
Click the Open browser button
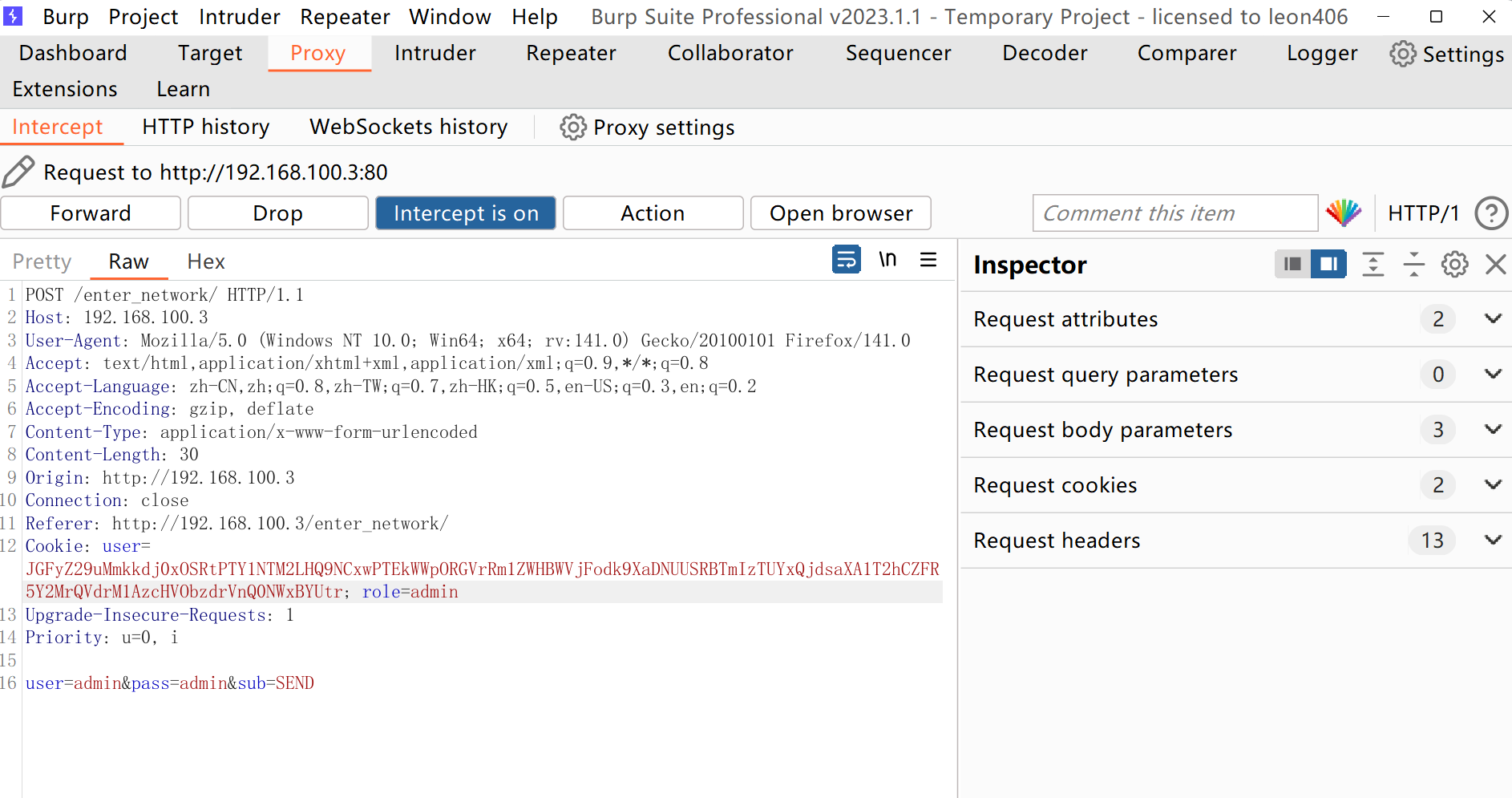841,213
